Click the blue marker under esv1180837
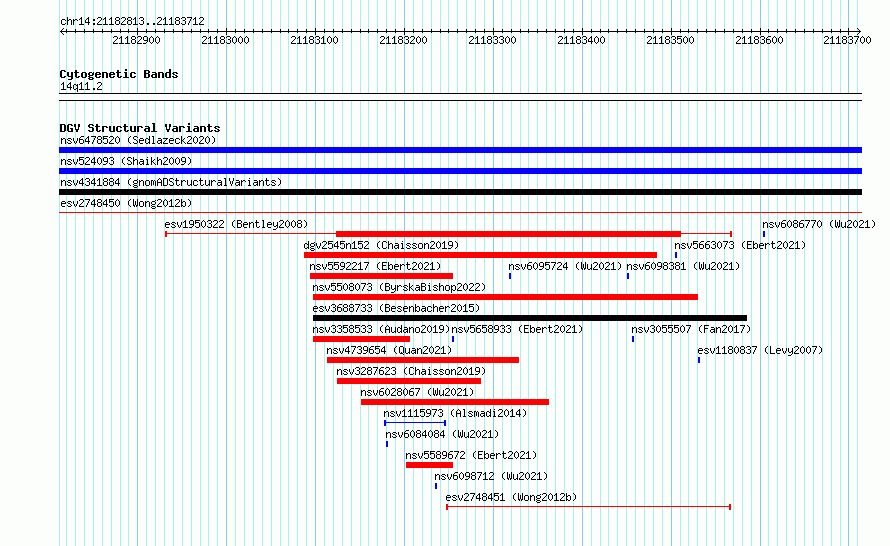Image resolution: width=890 pixels, height=546 pixels. pos(699,360)
